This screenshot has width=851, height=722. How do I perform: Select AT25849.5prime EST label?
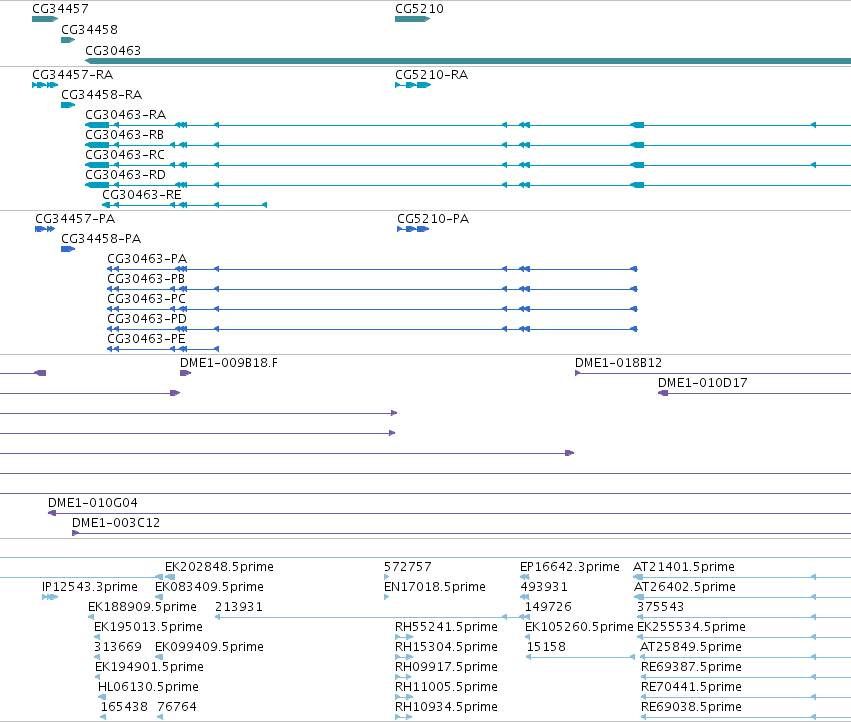point(691,647)
